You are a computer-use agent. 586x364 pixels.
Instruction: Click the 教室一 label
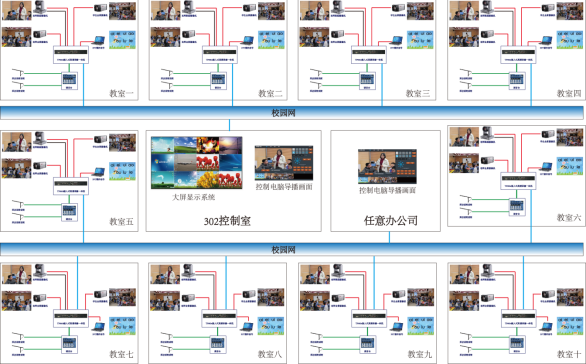point(121,93)
